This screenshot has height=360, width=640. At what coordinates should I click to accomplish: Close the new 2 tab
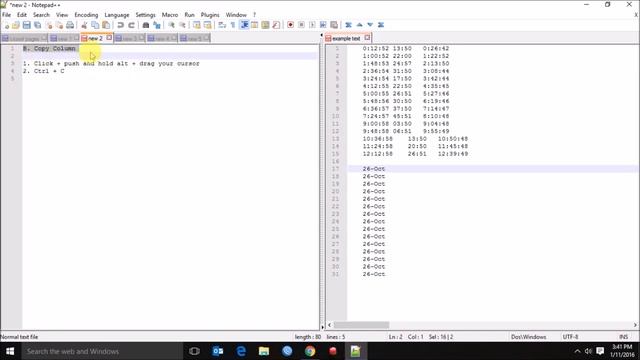pyautogui.click(x=109, y=38)
